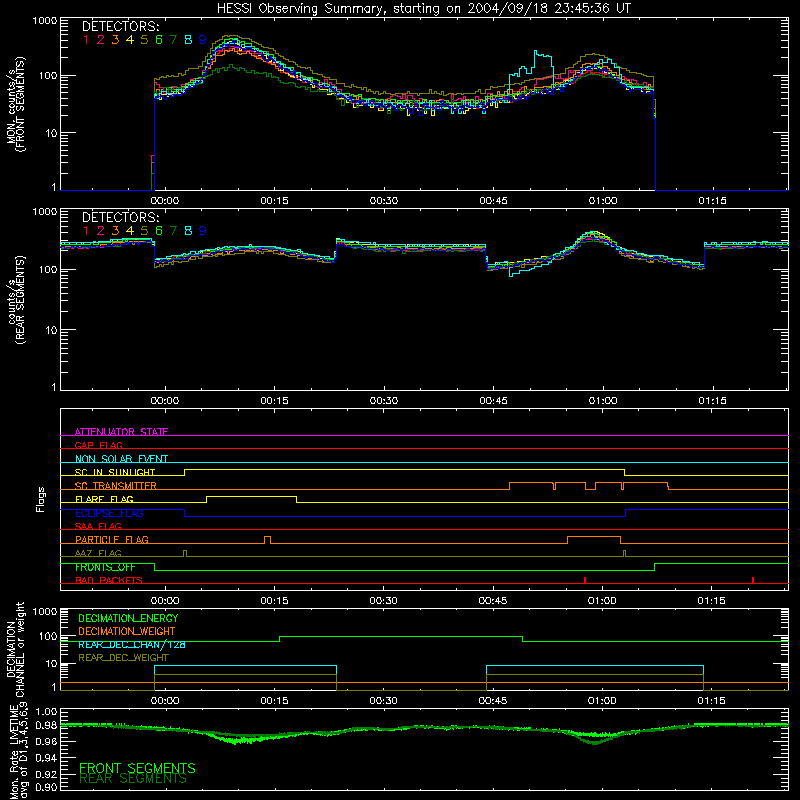Viewport: 800px width, 800px height.
Task: Select the SC_TRANSMITTER flag label
Action: (x=116, y=486)
